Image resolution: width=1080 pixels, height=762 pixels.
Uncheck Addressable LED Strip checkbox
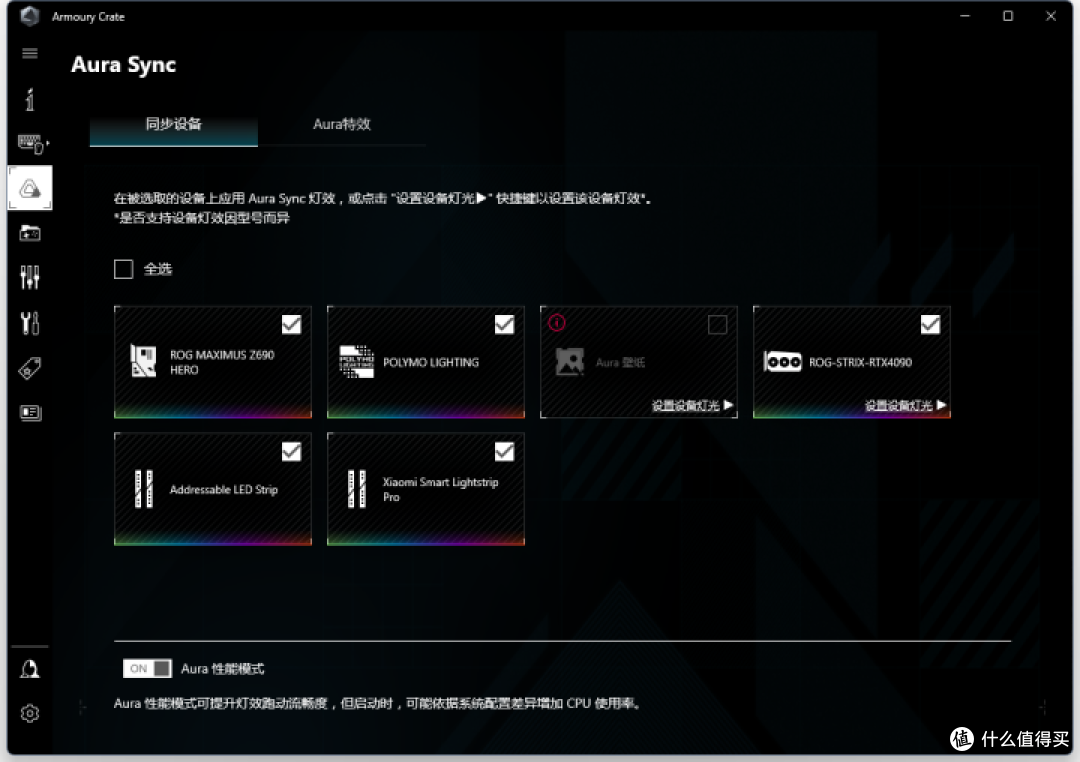291,451
